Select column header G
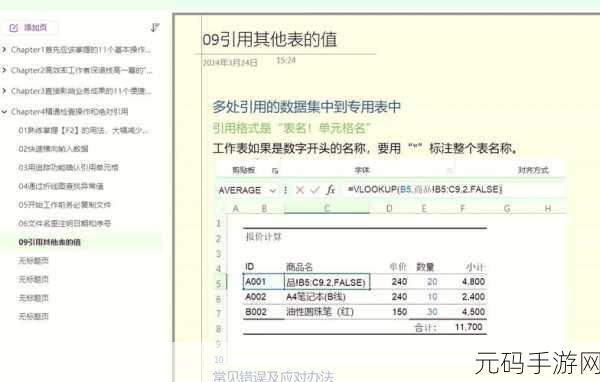The height and width of the screenshot is (382, 600). click(x=507, y=209)
